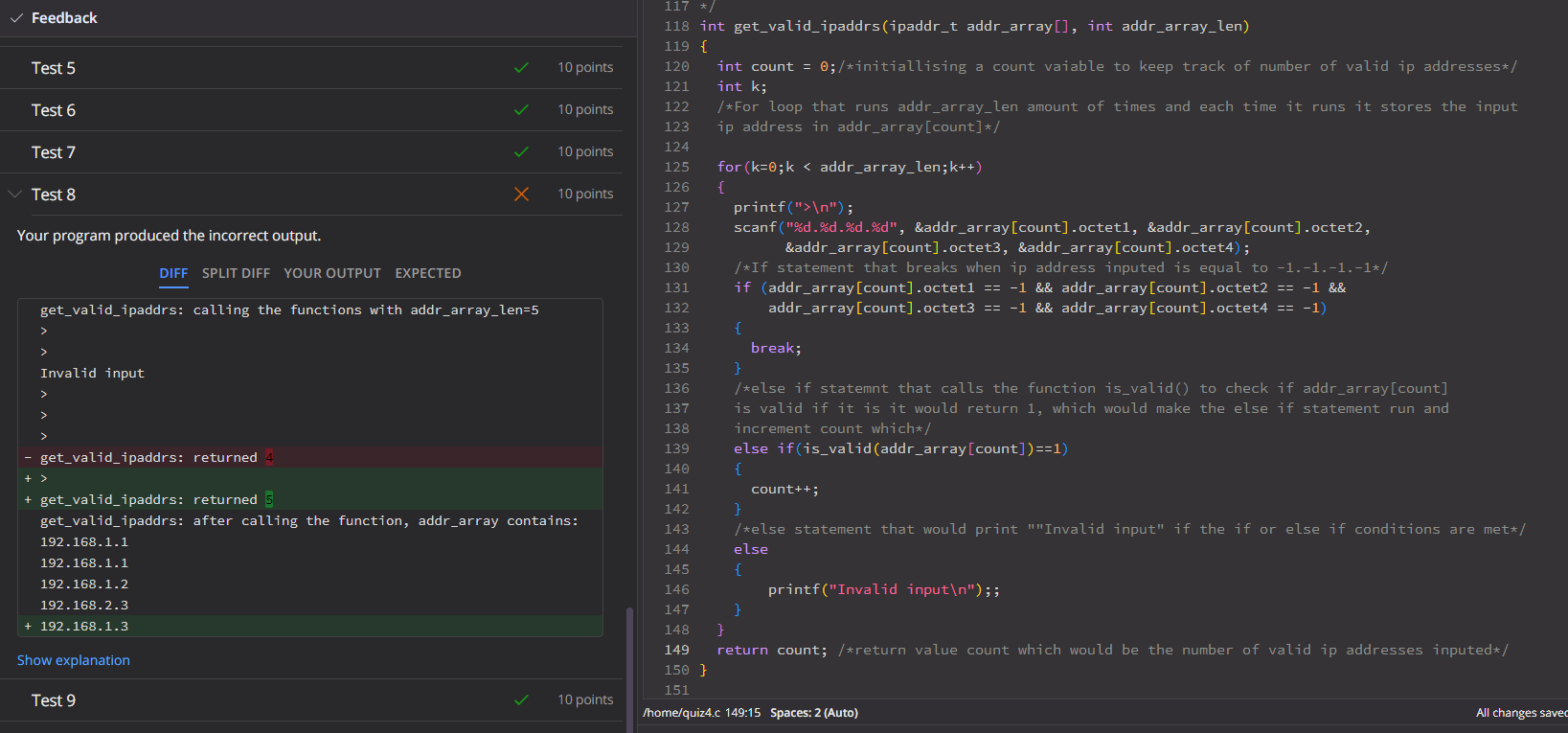1568x733 pixels.
Task: Click line number 125 in the gutter
Action: click(x=676, y=167)
